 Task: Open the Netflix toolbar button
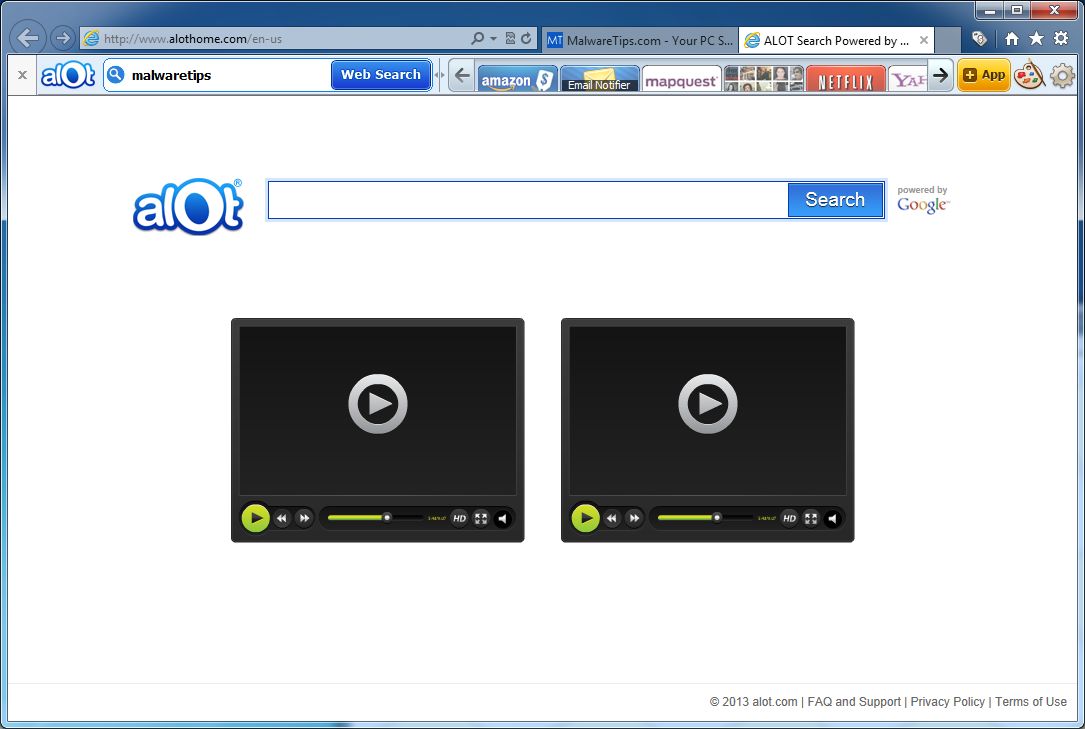point(846,79)
